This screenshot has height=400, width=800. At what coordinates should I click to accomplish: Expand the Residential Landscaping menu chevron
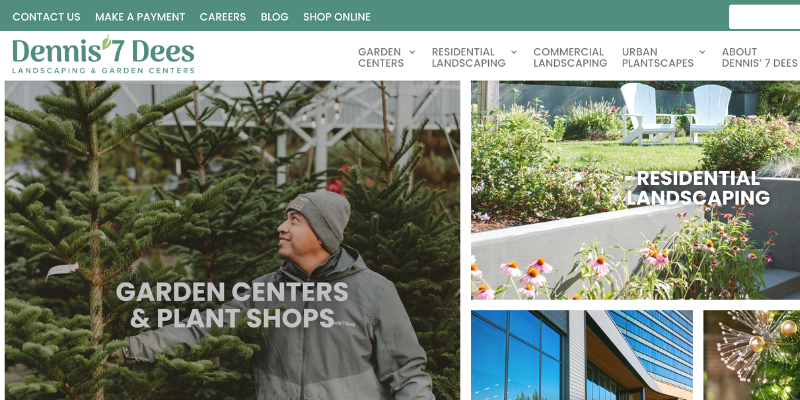[514, 52]
